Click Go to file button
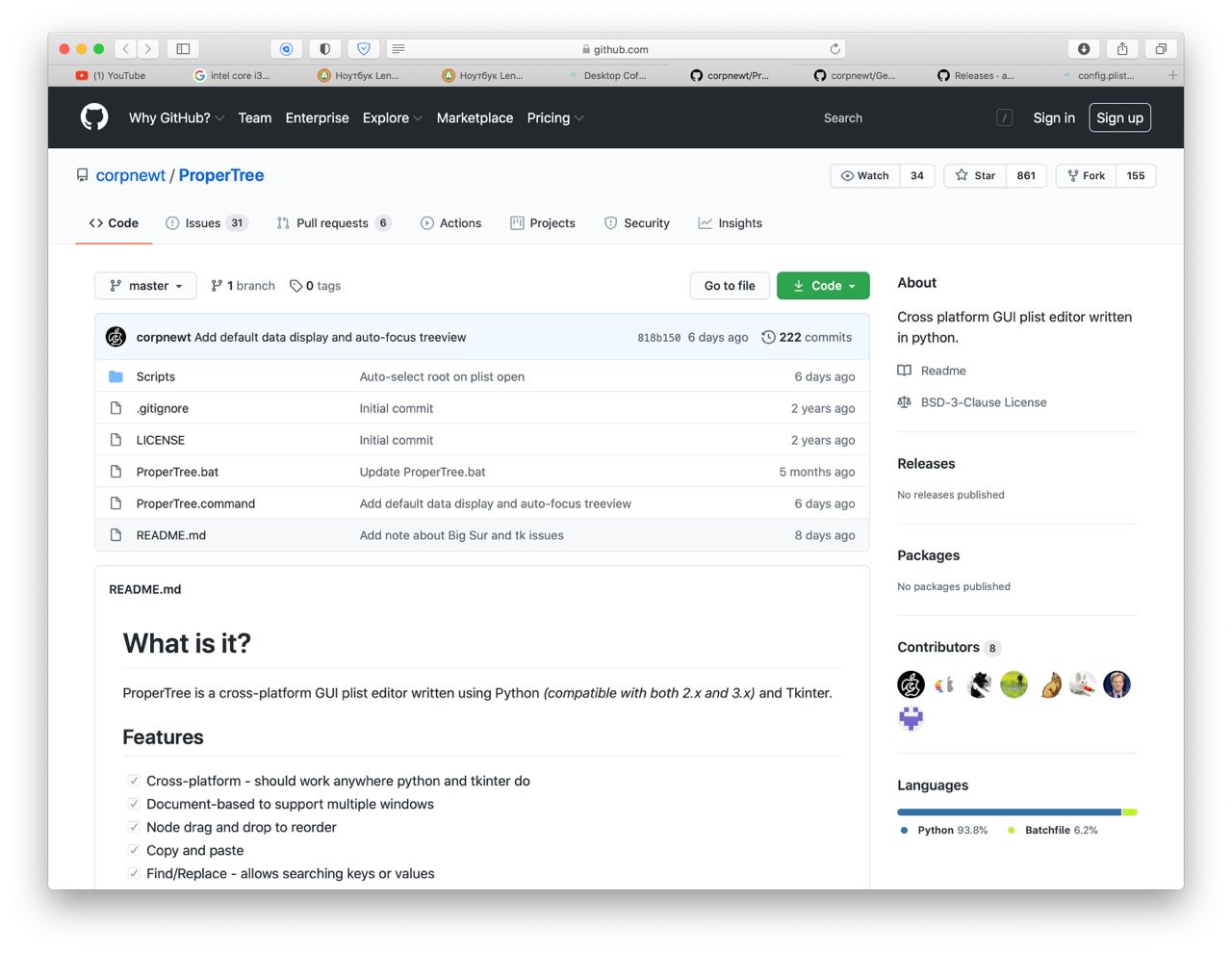Screen dimensions: 1232x953 pyautogui.click(x=730, y=286)
